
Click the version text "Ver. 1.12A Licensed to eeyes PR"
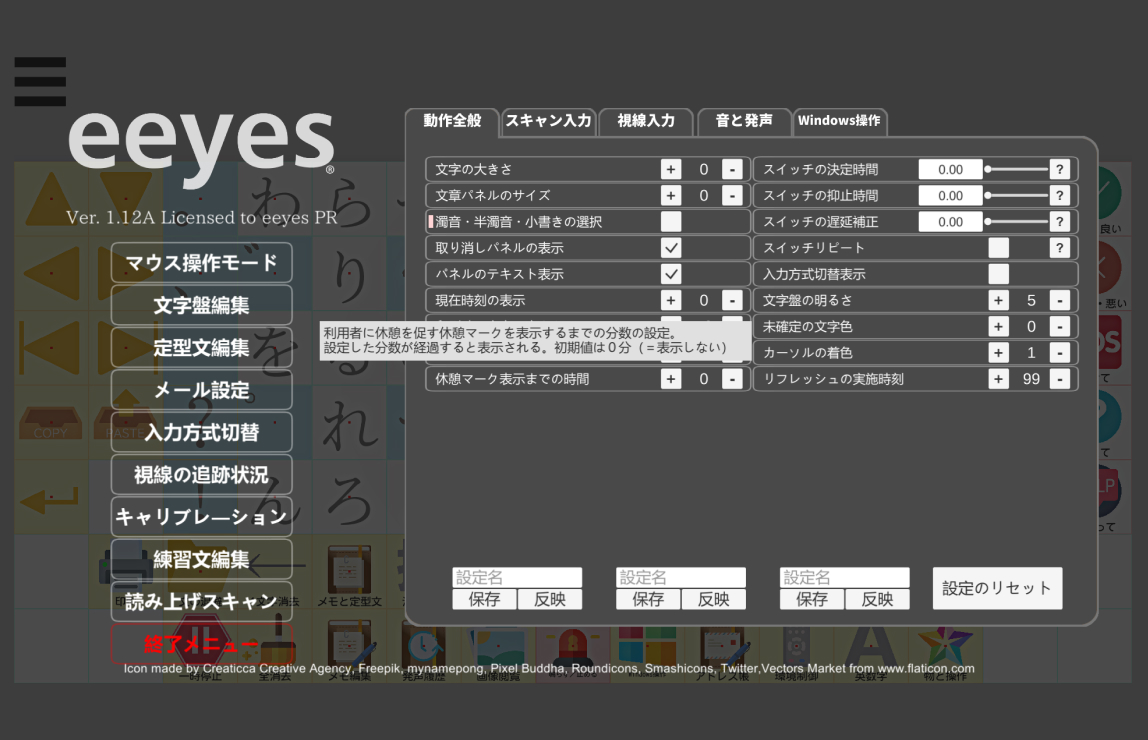[x=201, y=217]
